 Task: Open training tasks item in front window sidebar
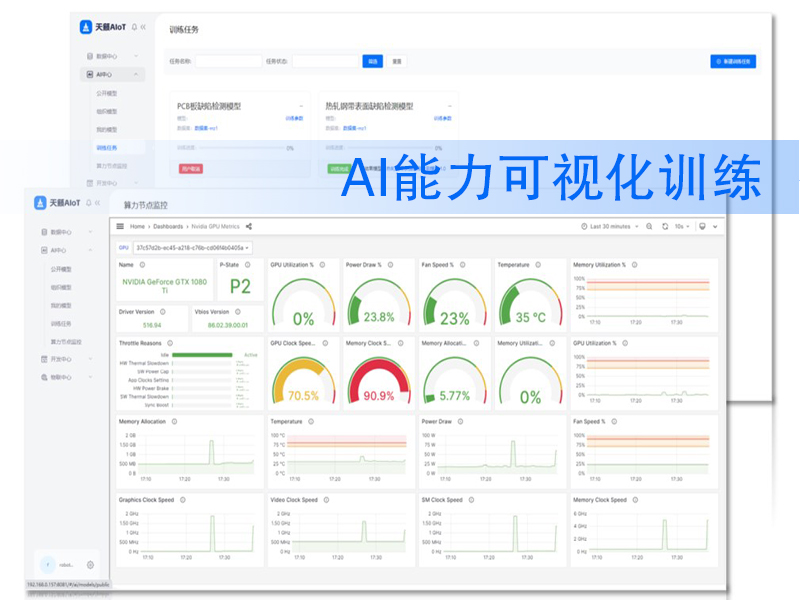pyautogui.click(x=61, y=324)
